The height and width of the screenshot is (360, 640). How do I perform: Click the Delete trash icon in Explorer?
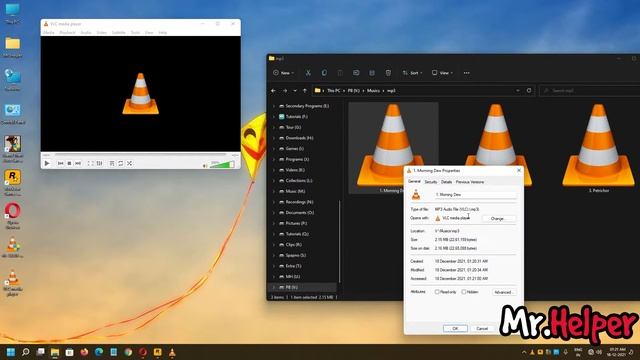388,73
